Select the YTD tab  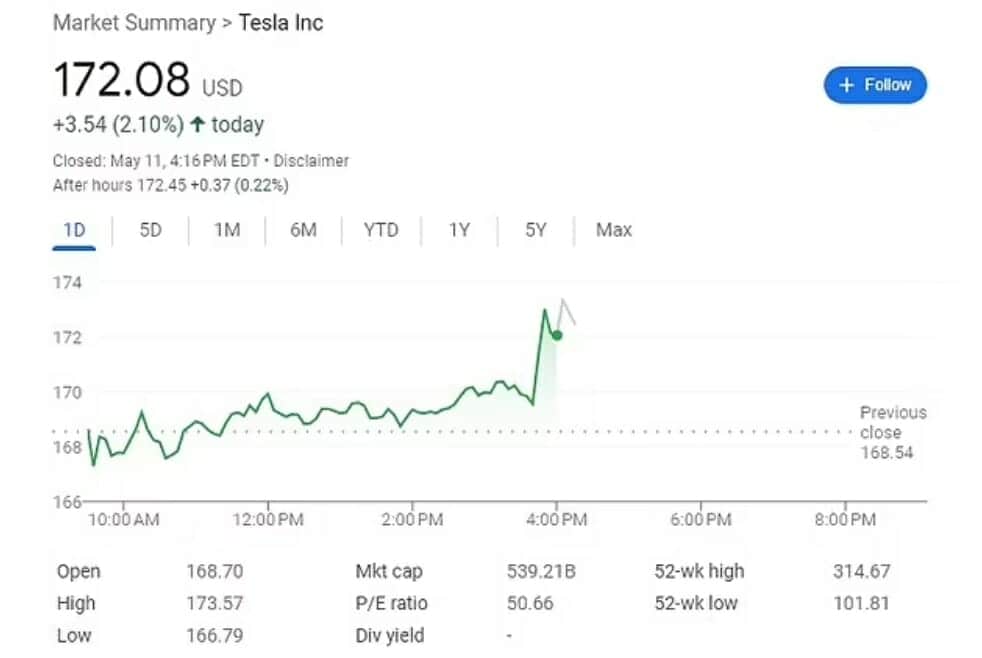pyautogui.click(x=380, y=230)
